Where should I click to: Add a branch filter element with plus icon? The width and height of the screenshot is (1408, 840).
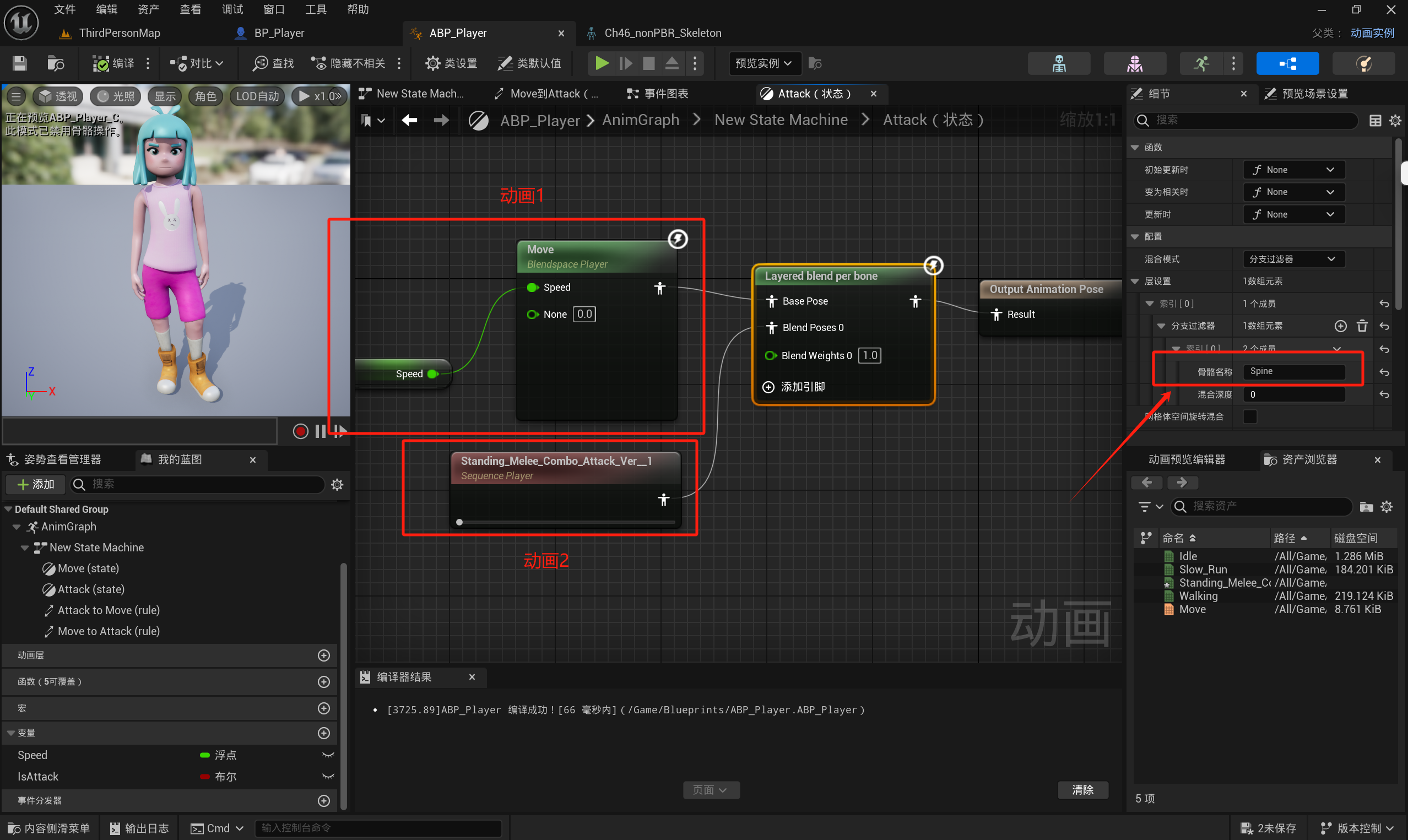tap(1340, 326)
